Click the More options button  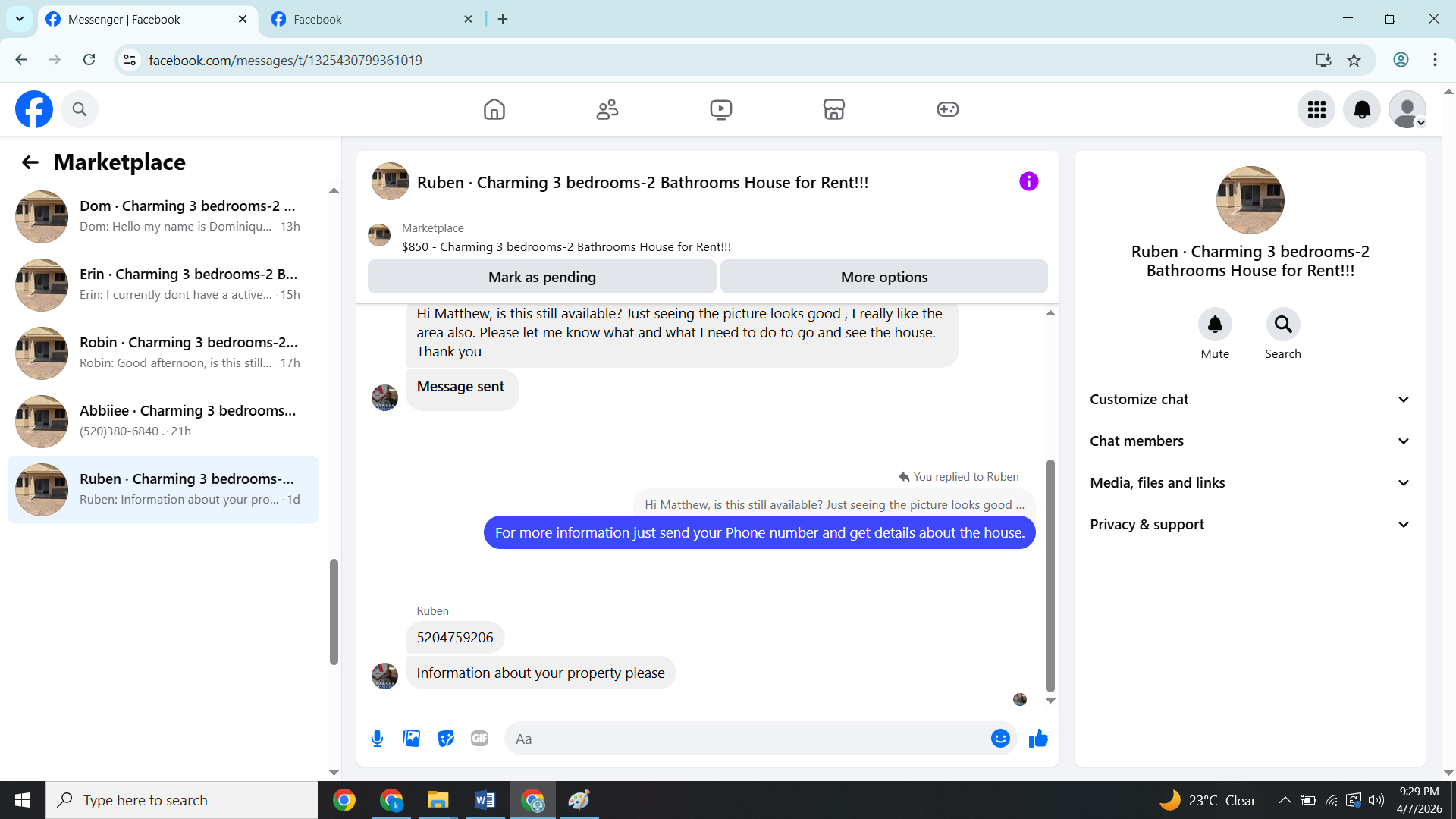883,277
